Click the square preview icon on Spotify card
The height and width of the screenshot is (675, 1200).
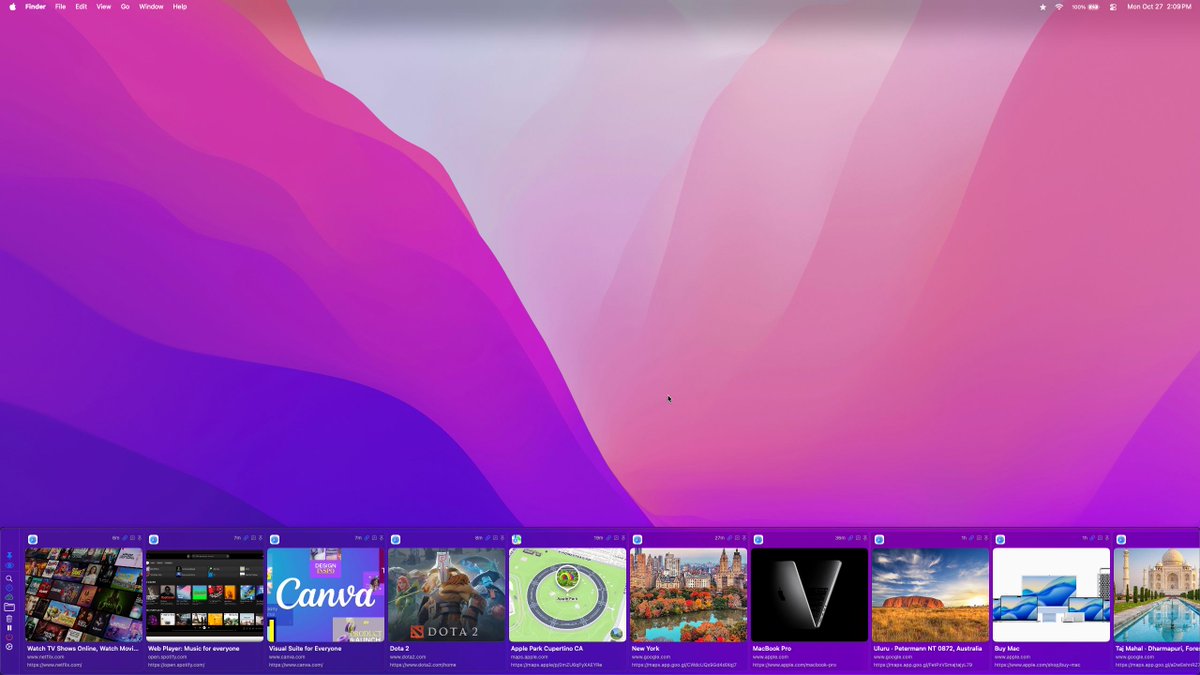(x=253, y=538)
